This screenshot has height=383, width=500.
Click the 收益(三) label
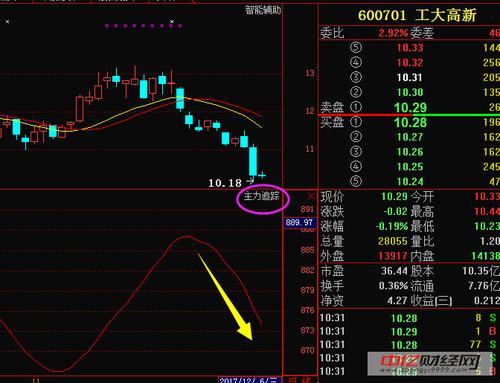(431, 301)
